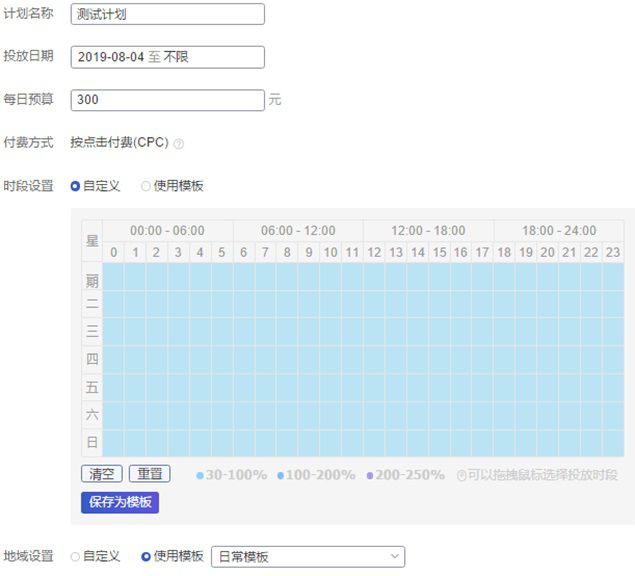
Task: Select 使用模板 radio for 时段设置
Action: pos(146,186)
